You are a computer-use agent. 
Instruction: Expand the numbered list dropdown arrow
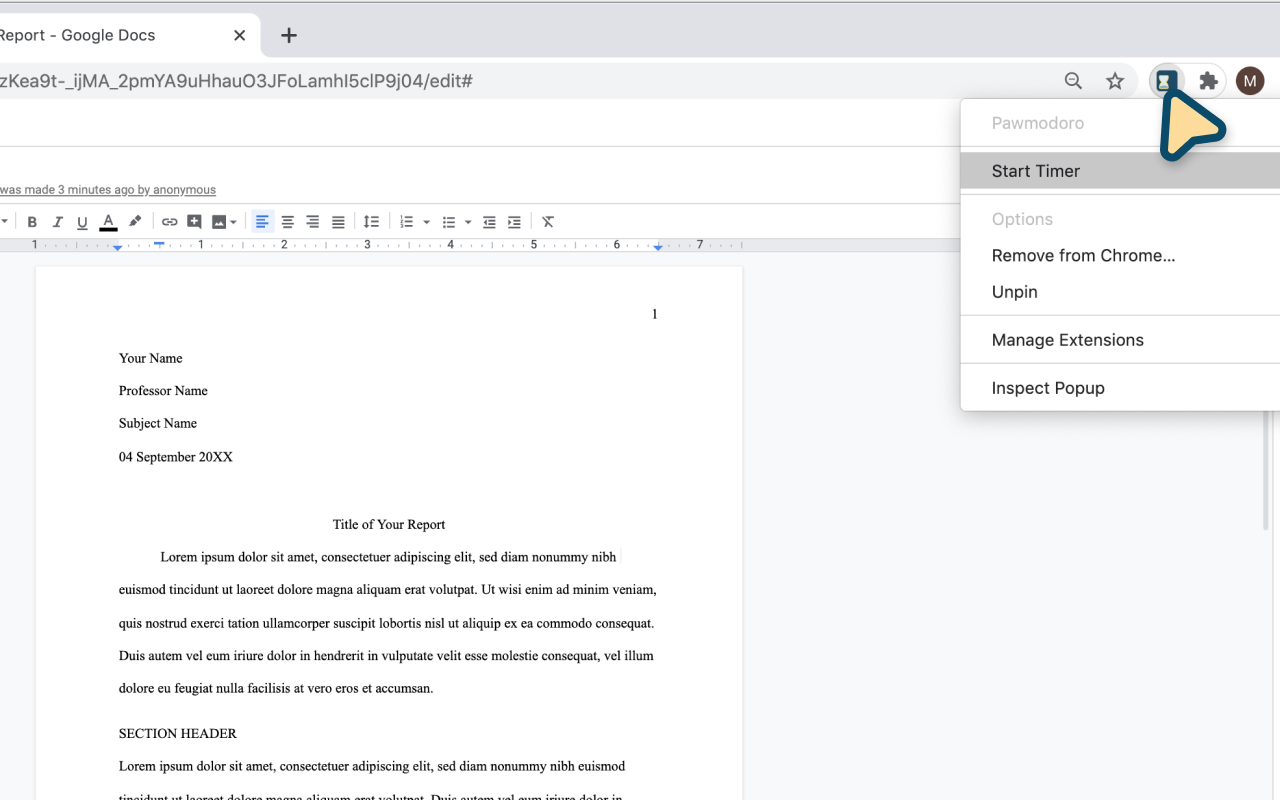427,222
